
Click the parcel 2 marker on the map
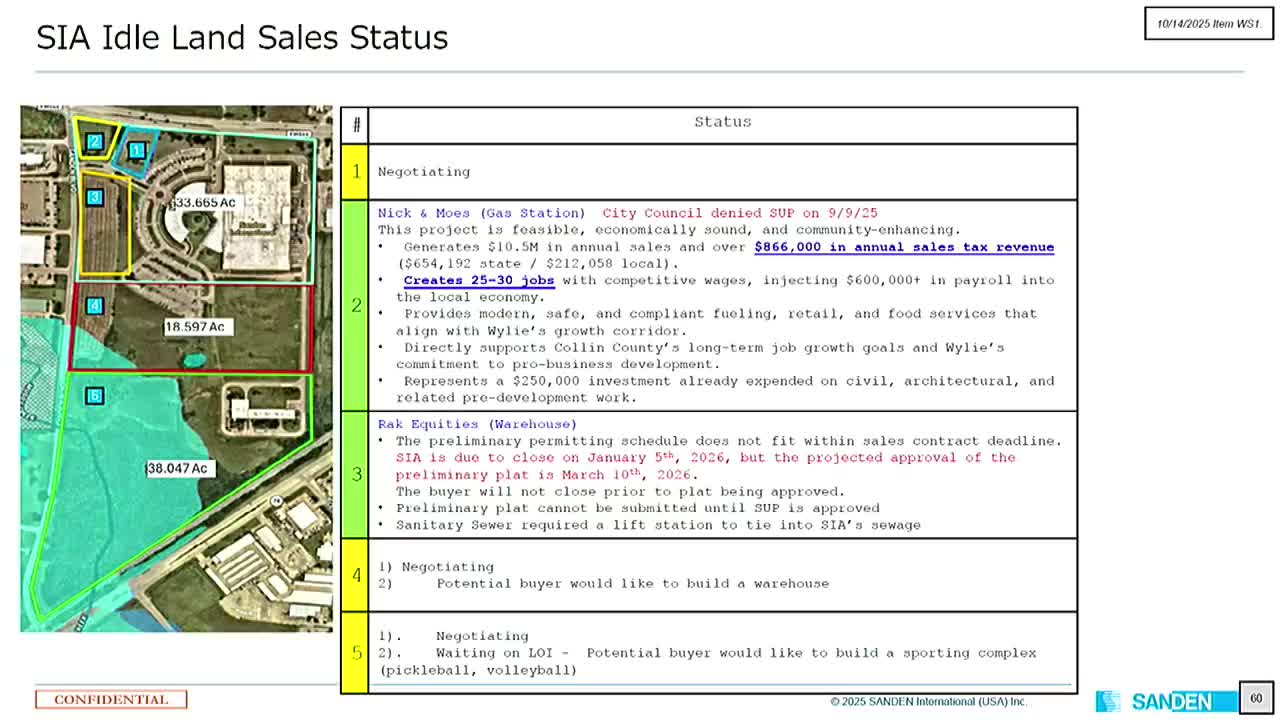click(94, 142)
